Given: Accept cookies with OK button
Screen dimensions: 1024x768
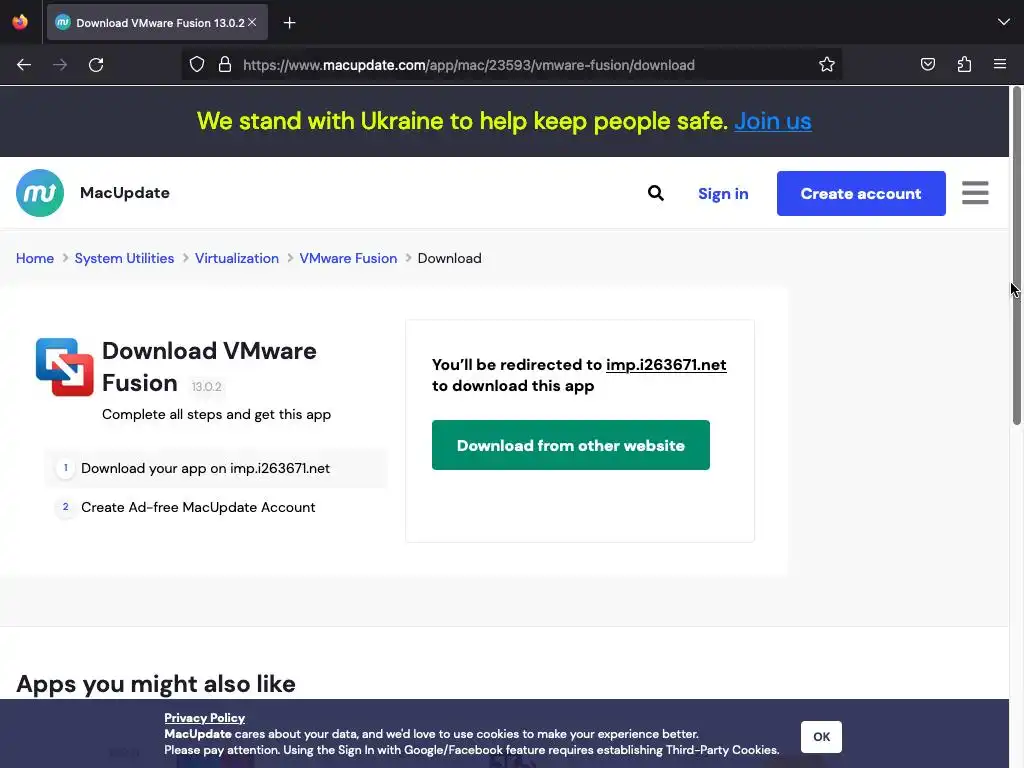Looking at the screenshot, I should [821, 737].
